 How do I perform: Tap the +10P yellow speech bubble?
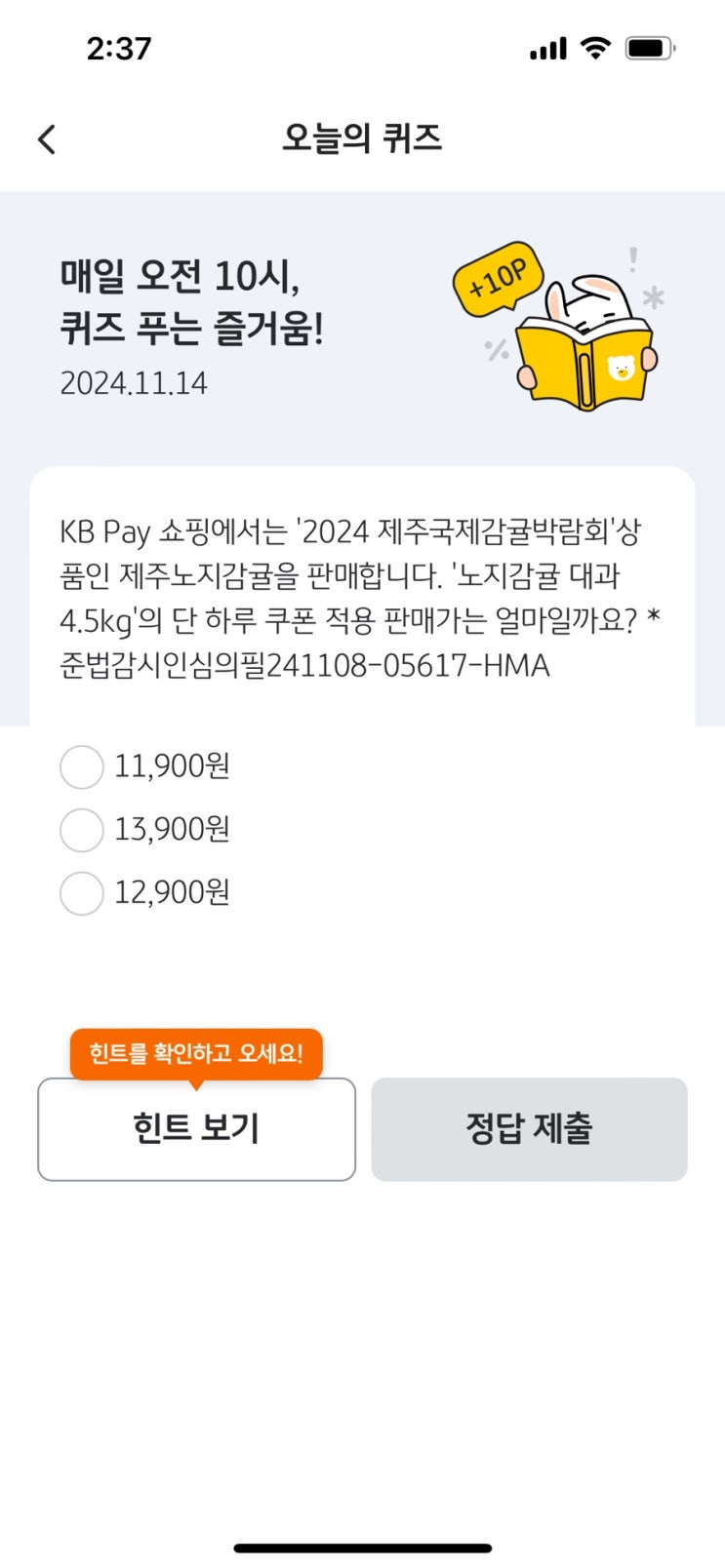498,279
